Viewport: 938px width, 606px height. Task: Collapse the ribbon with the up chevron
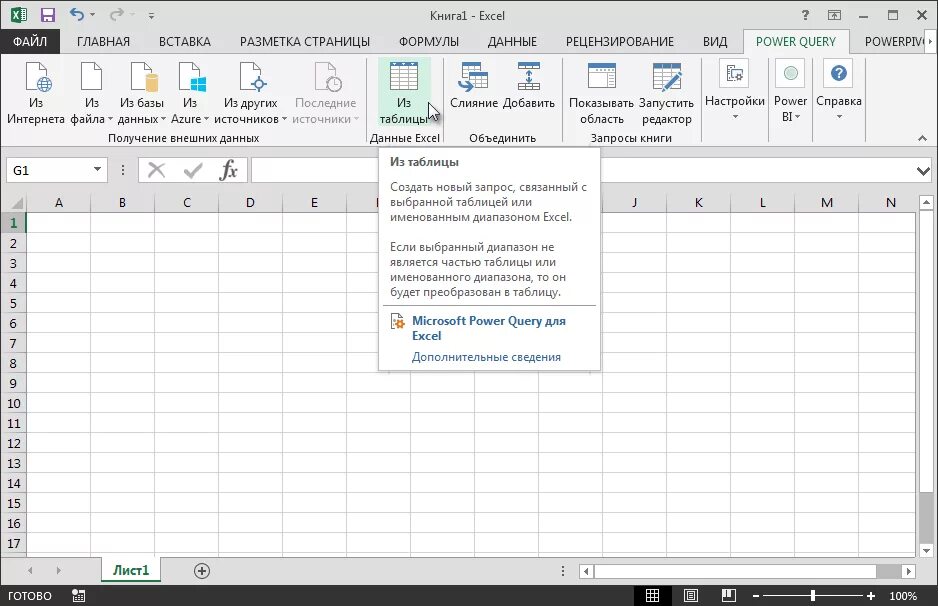click(x=922, y=138)
